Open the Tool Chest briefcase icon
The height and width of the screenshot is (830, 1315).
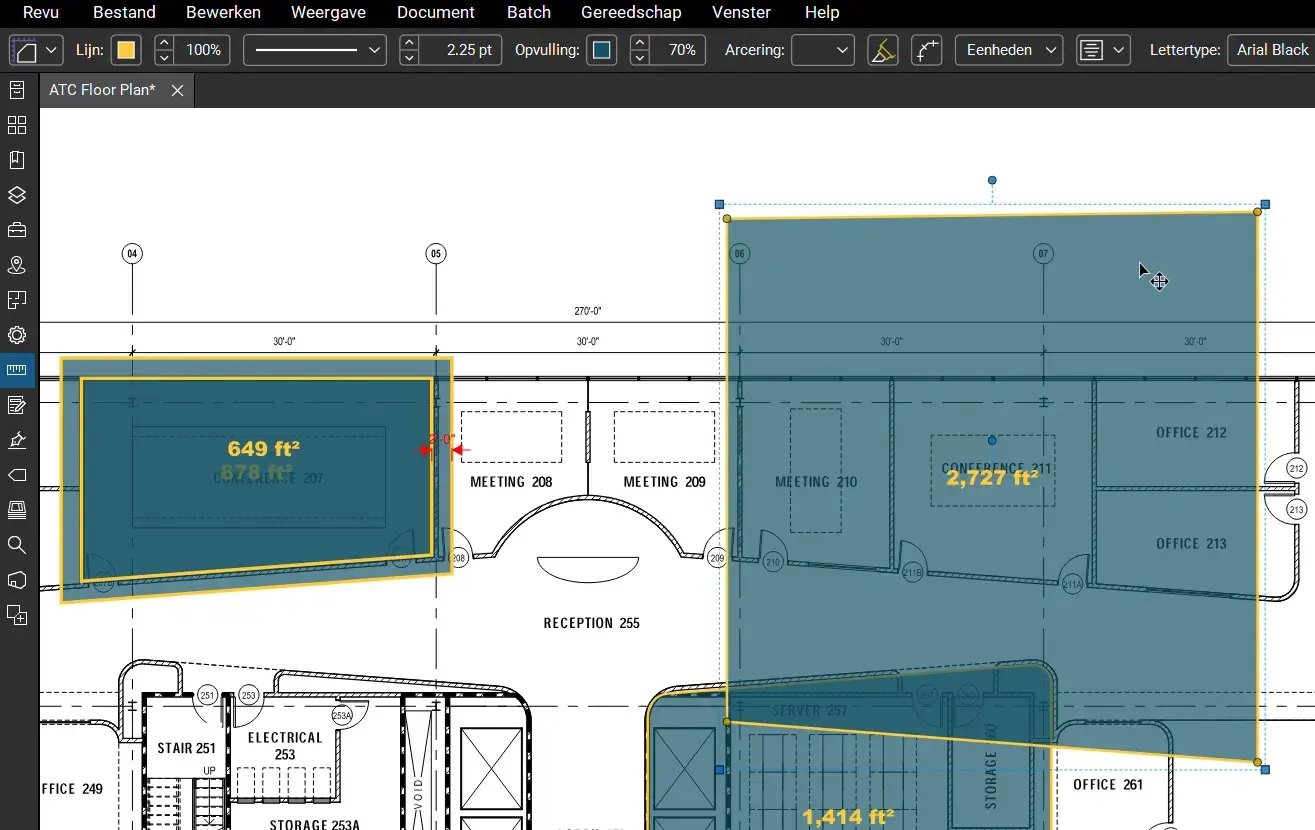[x=17, y=230]
